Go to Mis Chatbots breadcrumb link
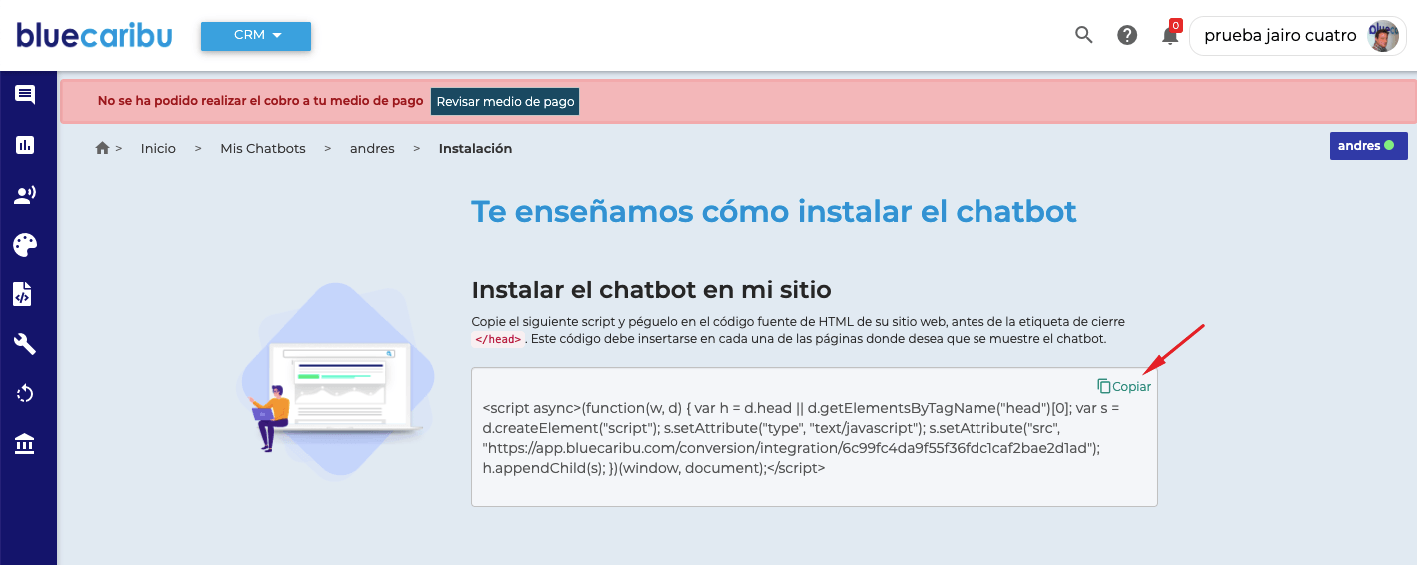Viewport: 1417px width, 565px height. 263,148
